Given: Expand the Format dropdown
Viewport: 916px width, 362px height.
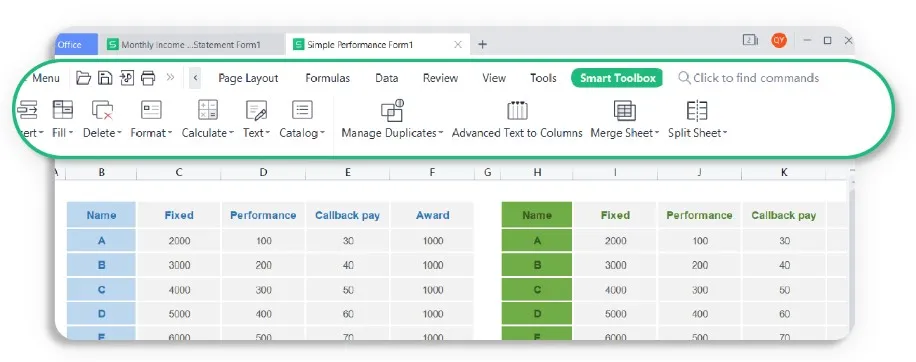Looking at the screenshot, I should pyautogui.click(x=170, y=133).
